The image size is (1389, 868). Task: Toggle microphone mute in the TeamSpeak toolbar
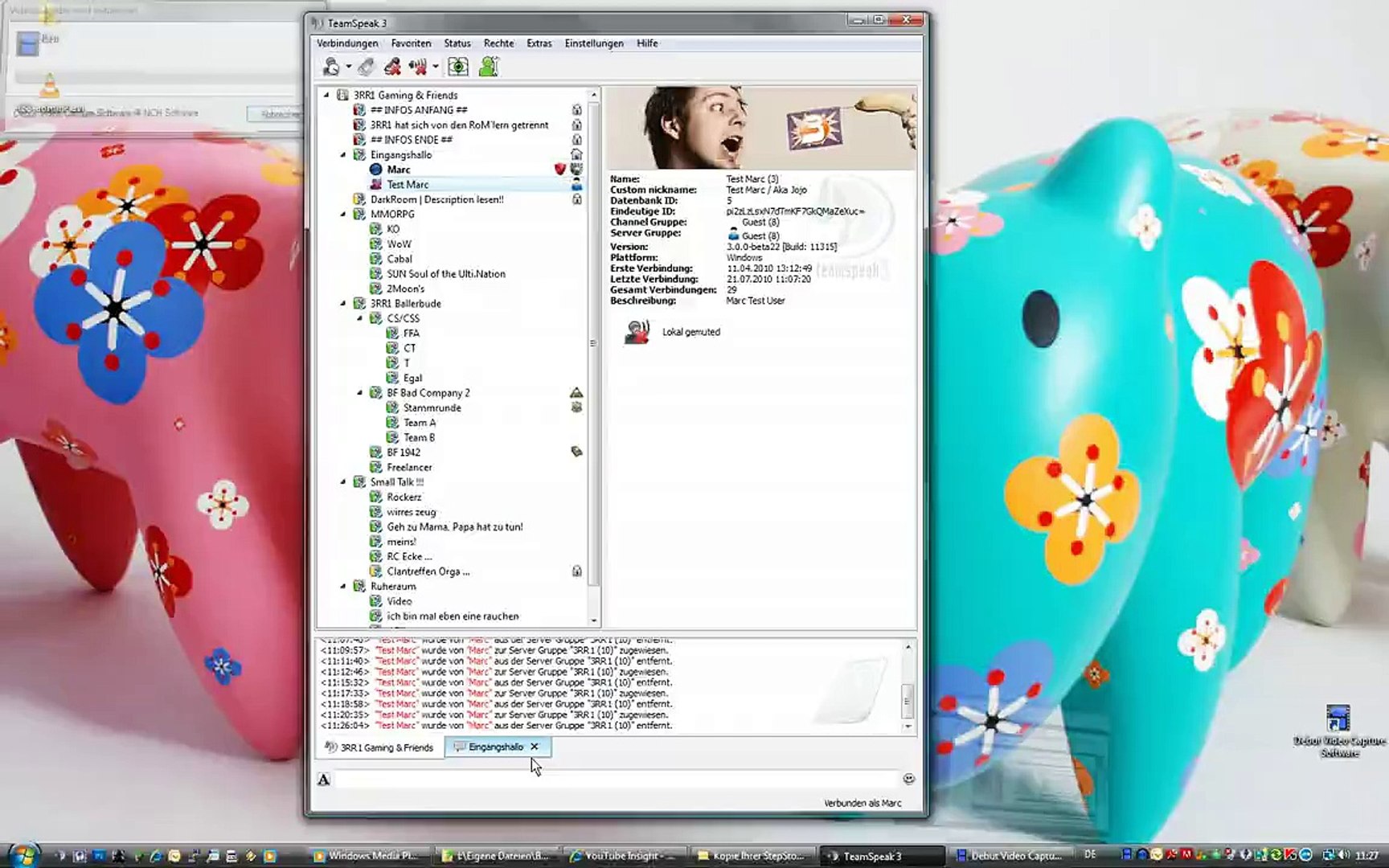[x=392, y=67]
